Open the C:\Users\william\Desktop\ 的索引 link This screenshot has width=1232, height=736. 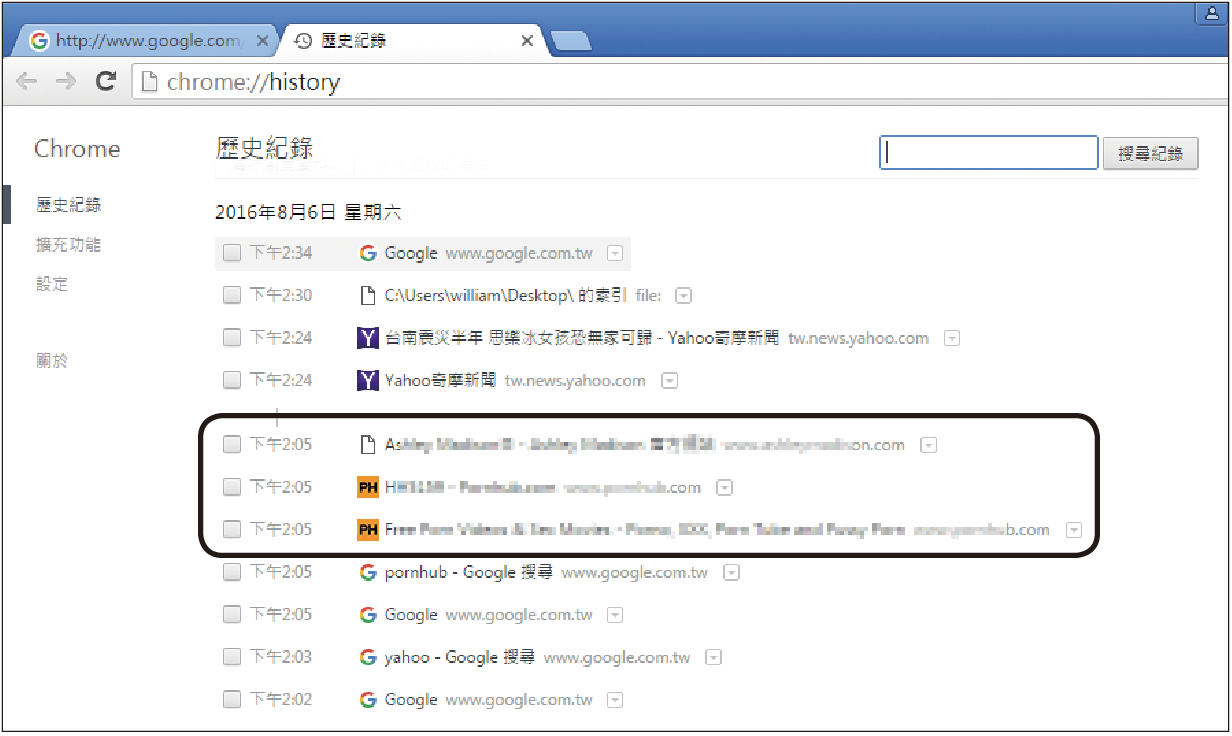click(505, 295)
